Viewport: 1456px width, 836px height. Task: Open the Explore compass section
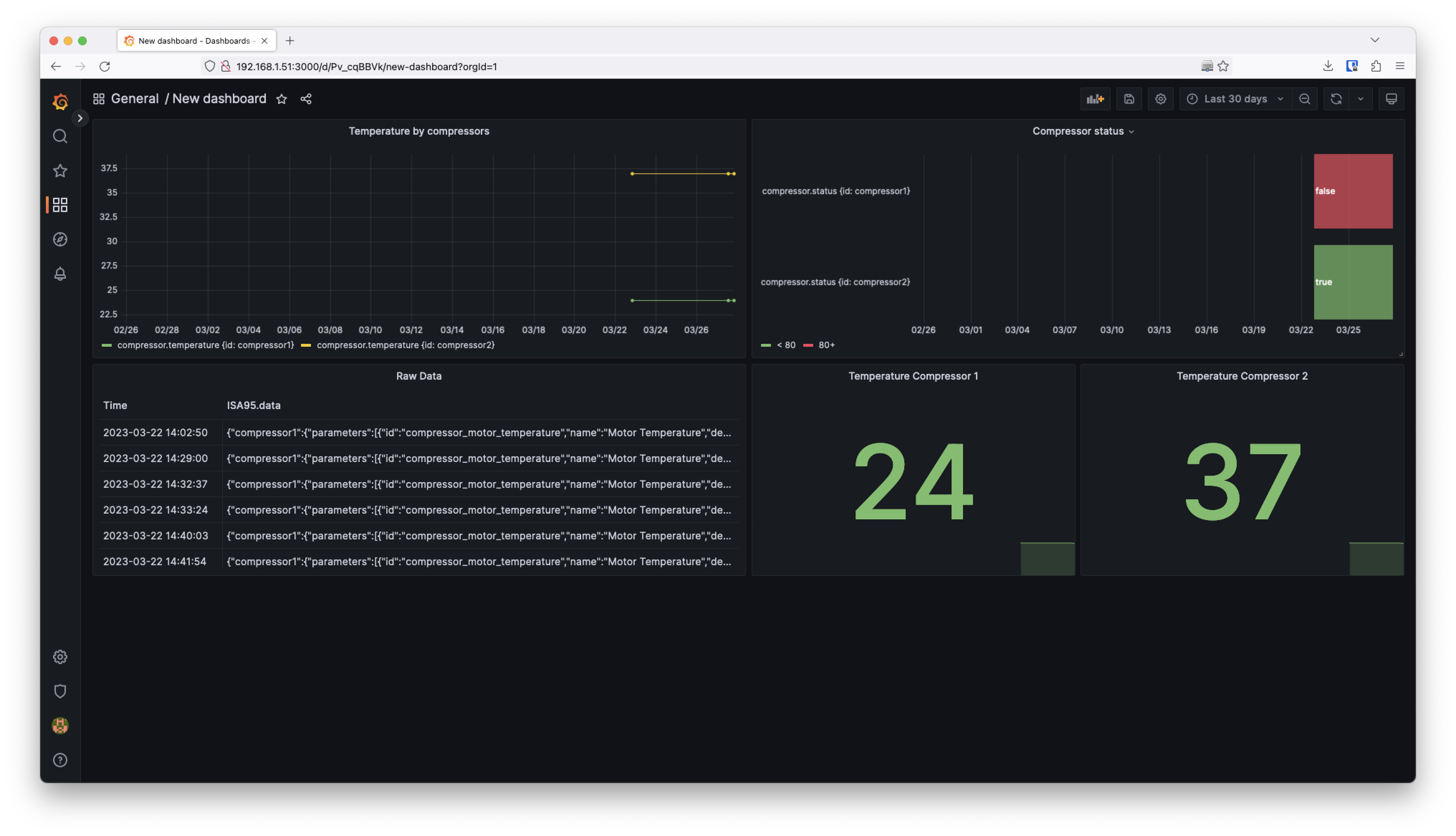(x=60, y=239)
